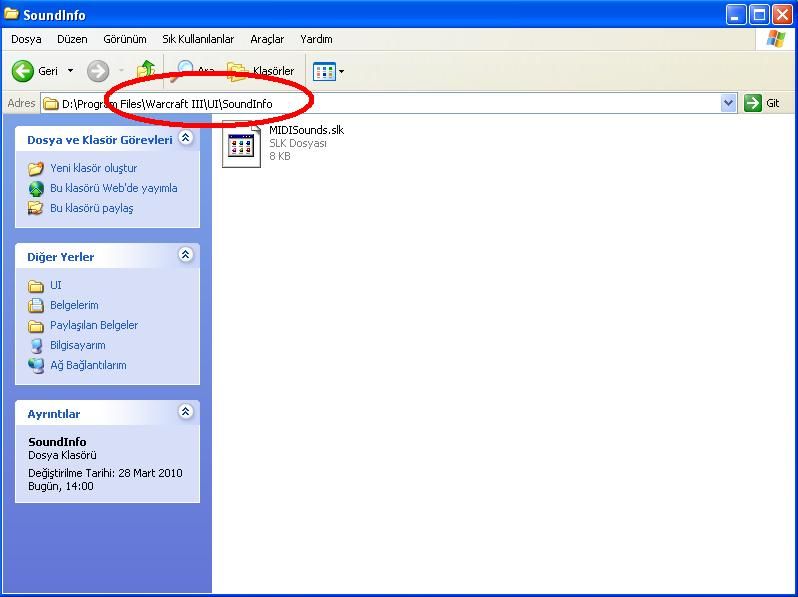Collapse the Diğer Yerler panel
The height and width of the screenshot is (597, 798).
[186, 254]
